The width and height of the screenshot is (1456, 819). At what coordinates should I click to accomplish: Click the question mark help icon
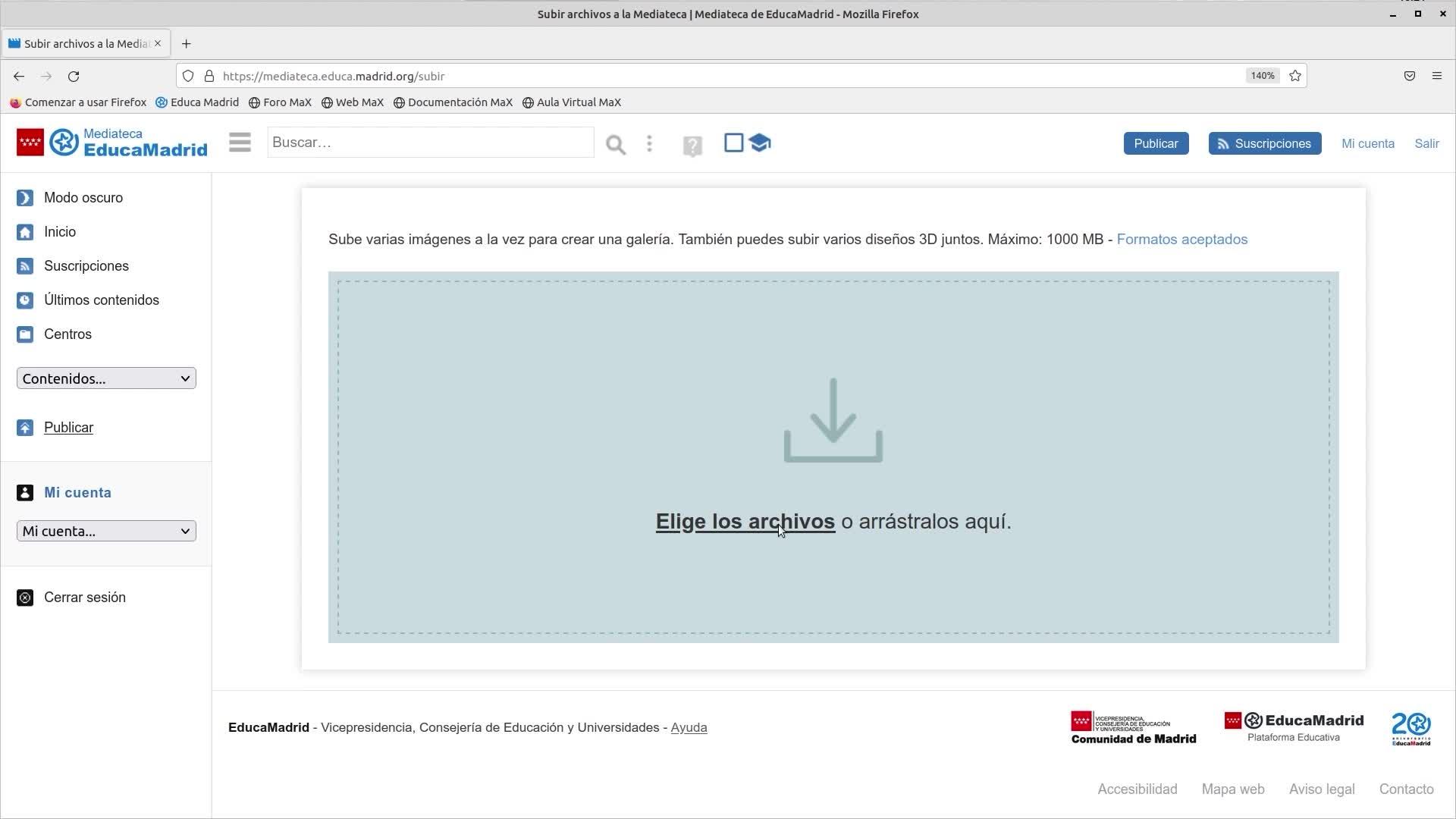[x=692, y=146]
